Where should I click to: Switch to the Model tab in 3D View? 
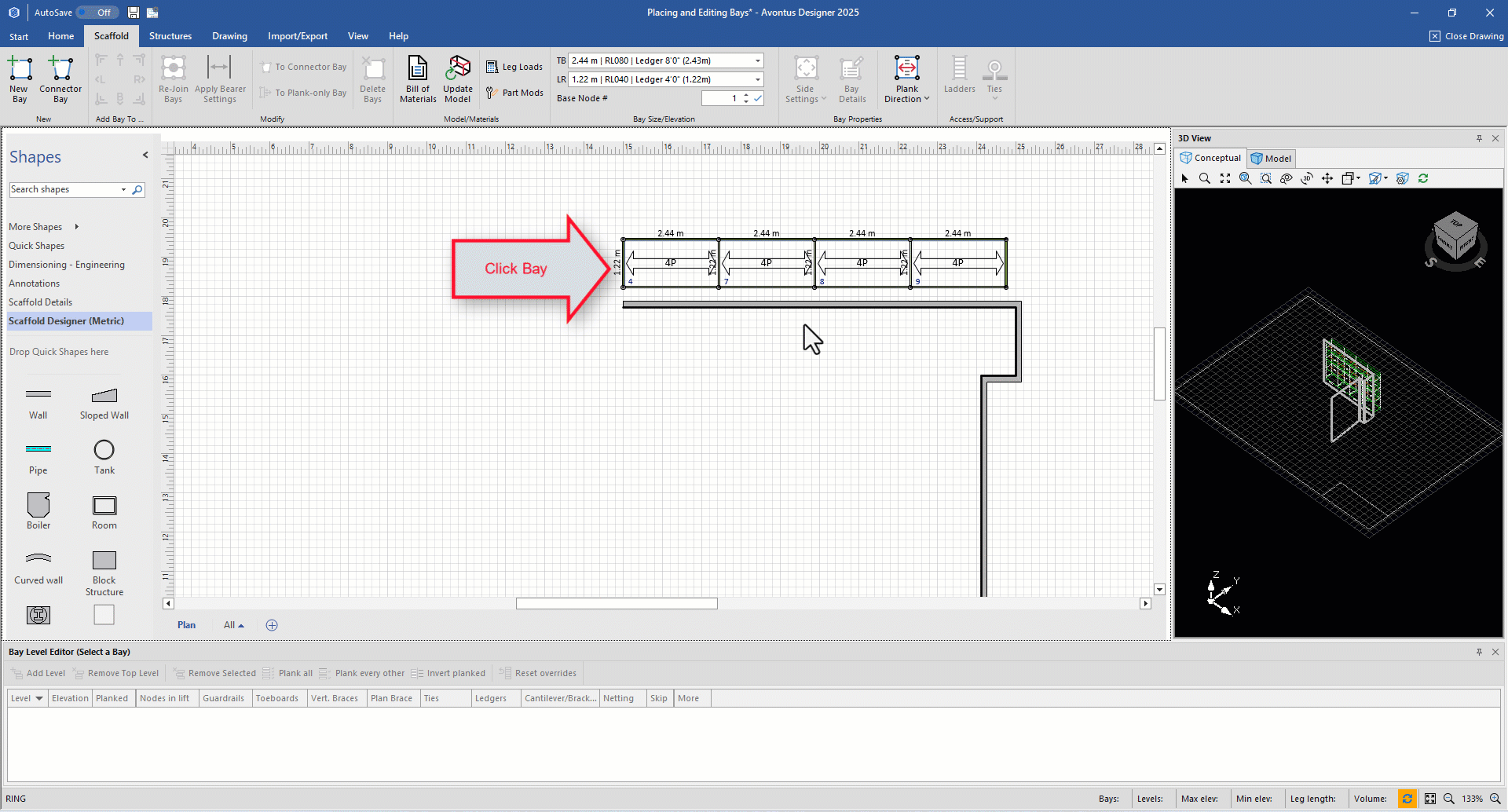(1271, 158)
